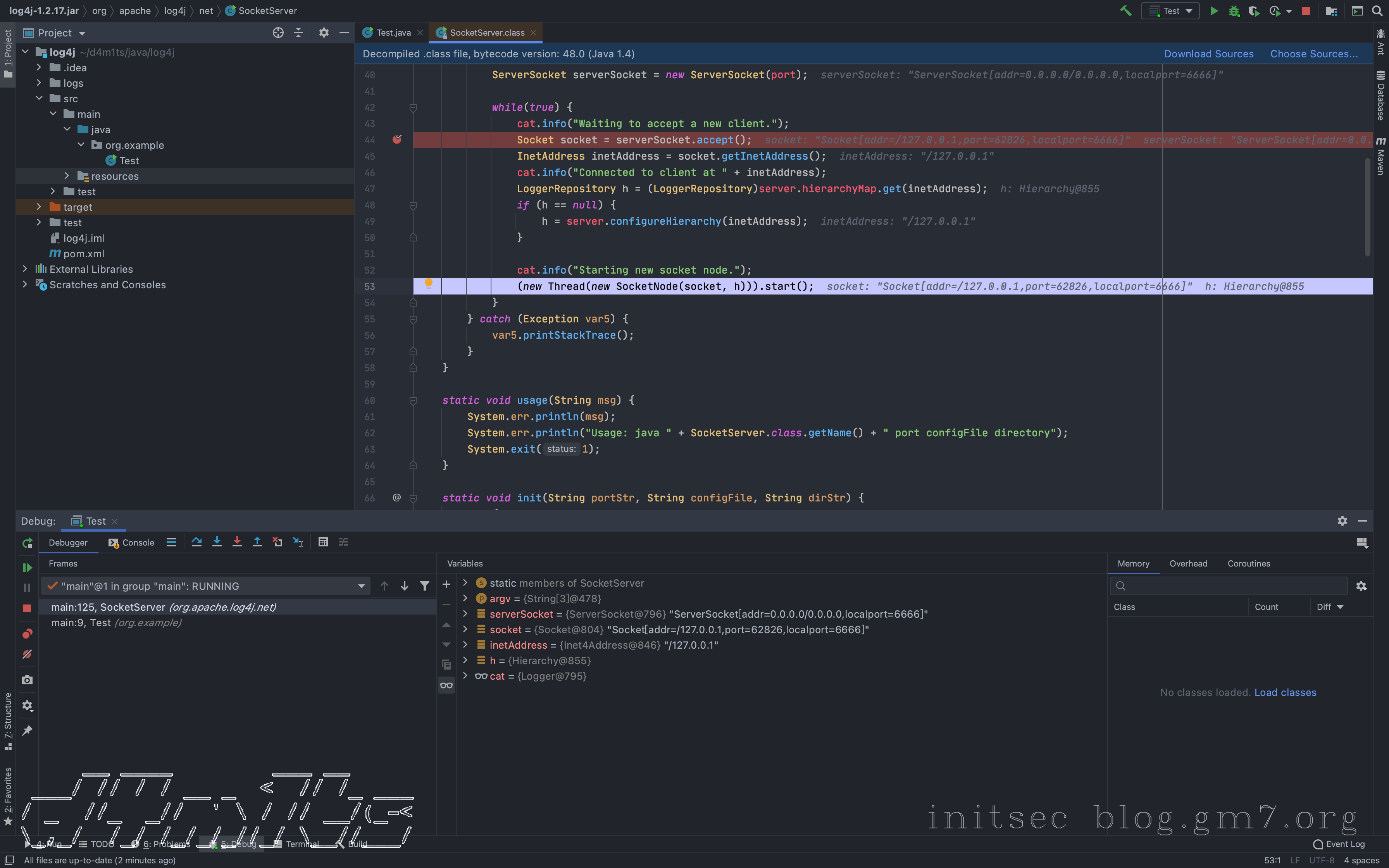1389x868 pixels.
Task: Click the Step Into debug icon
Action: point(217,542)
